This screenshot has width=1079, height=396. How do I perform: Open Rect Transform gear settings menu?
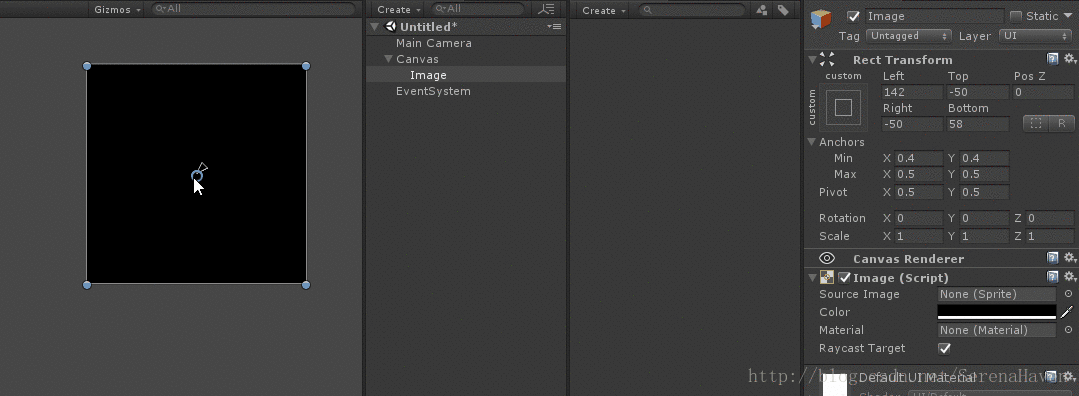(1069, 59)
